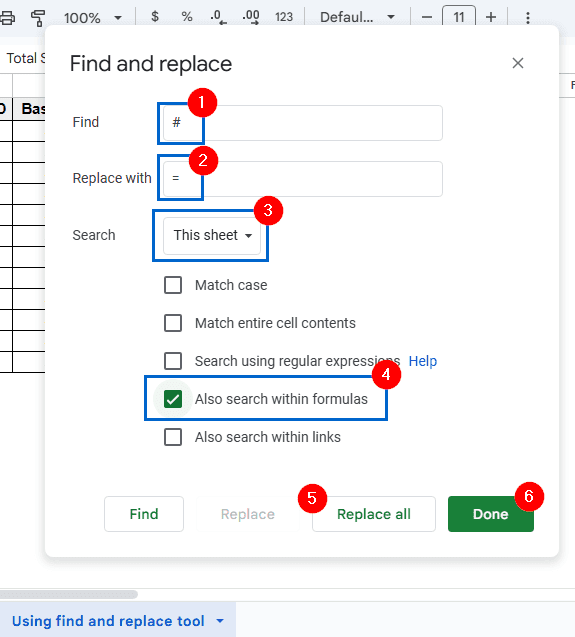Screen dimensions: 575x637
Task: Close the Find and replace dialog
Action: tap(518, 63)
